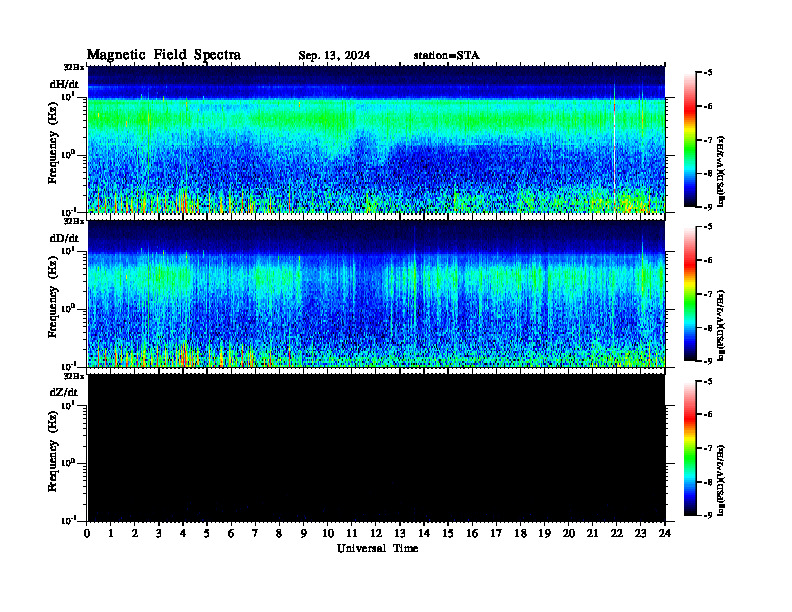Click the black dZ/dt spectrogram plot
The image size is (792, 612).
pyautogui.click(x=376, y=447)
